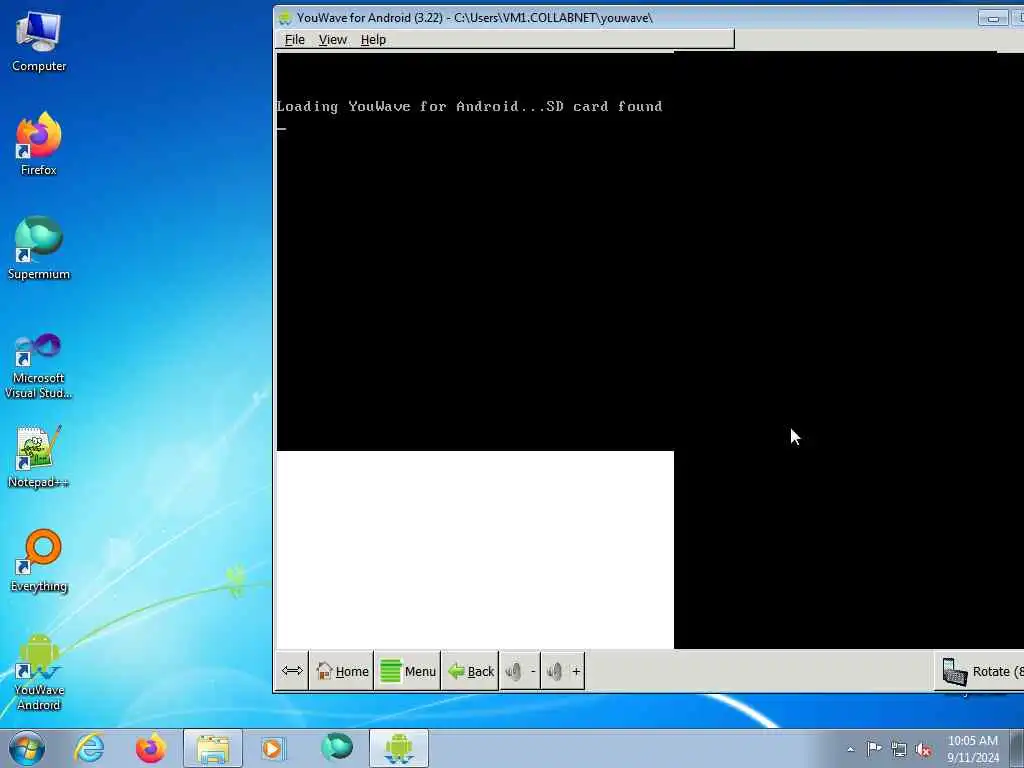1024x768 pixels.
Task: Open Supermium from the taskbar
Action: [x=337, y=748]
